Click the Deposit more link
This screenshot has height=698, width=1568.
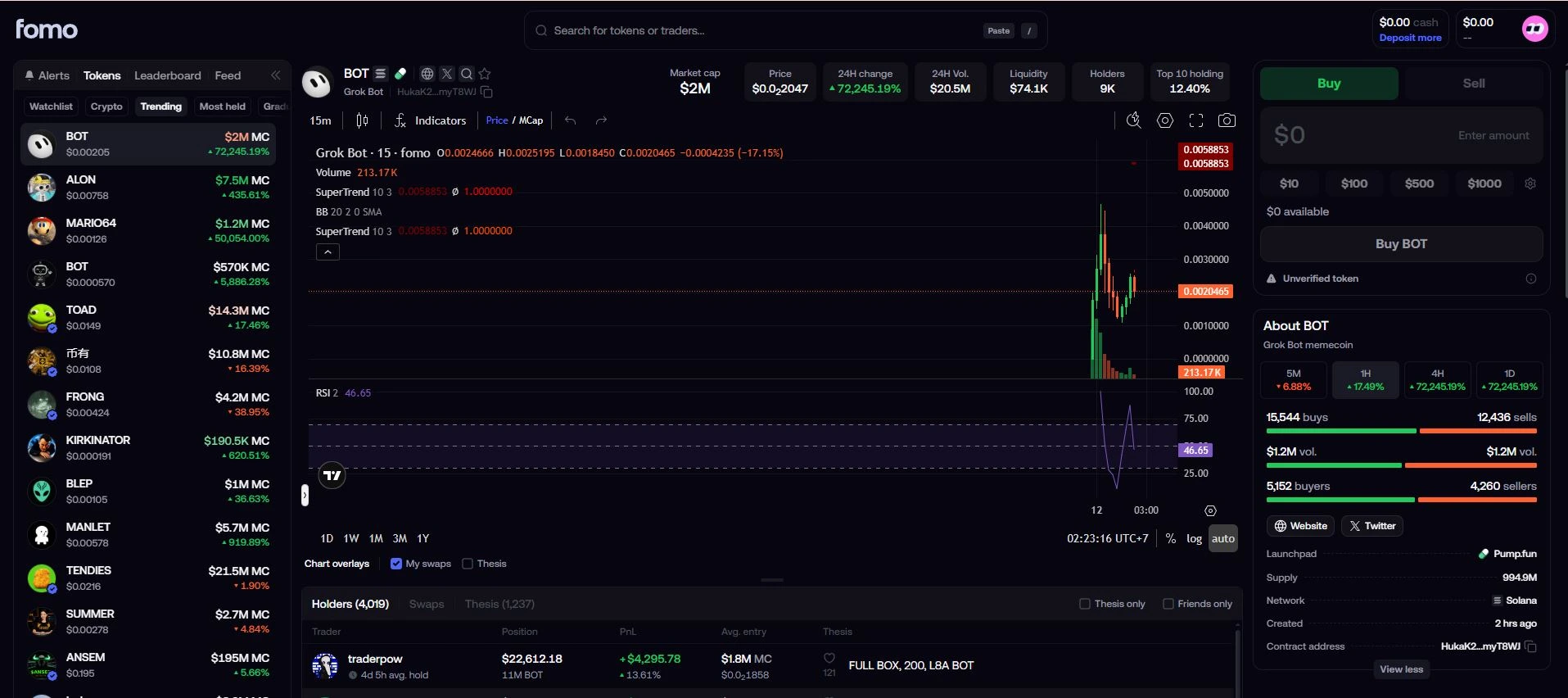point(1410,38)
